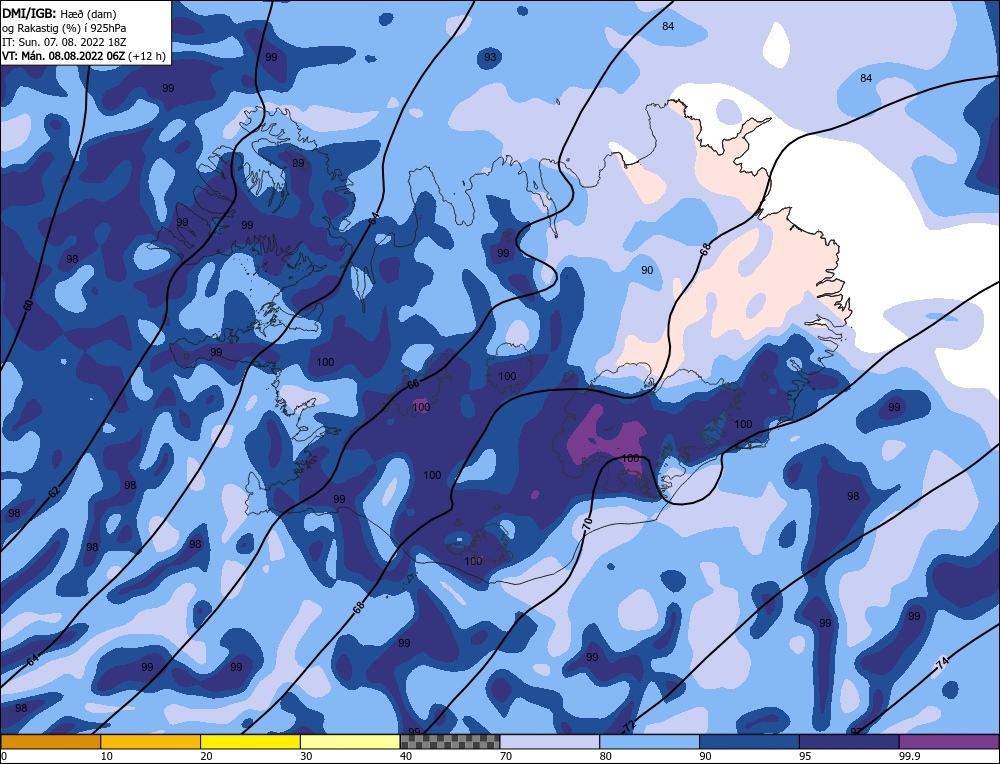The height and width of the screenshot is (764, 1000).
Task: Click the '99.9' legend tick label
Action: pyautogui.click(x=909, y=757)
